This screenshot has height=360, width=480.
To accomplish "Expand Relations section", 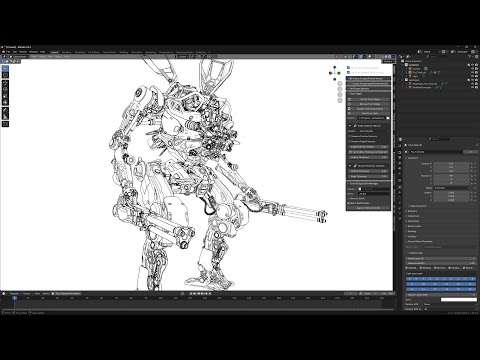I will tap(412, 211).
